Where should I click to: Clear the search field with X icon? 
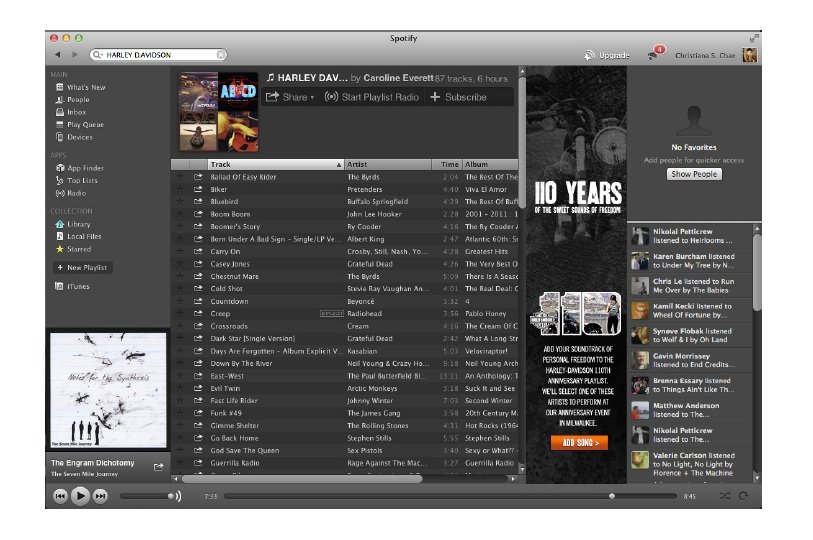tap(221, 55)
